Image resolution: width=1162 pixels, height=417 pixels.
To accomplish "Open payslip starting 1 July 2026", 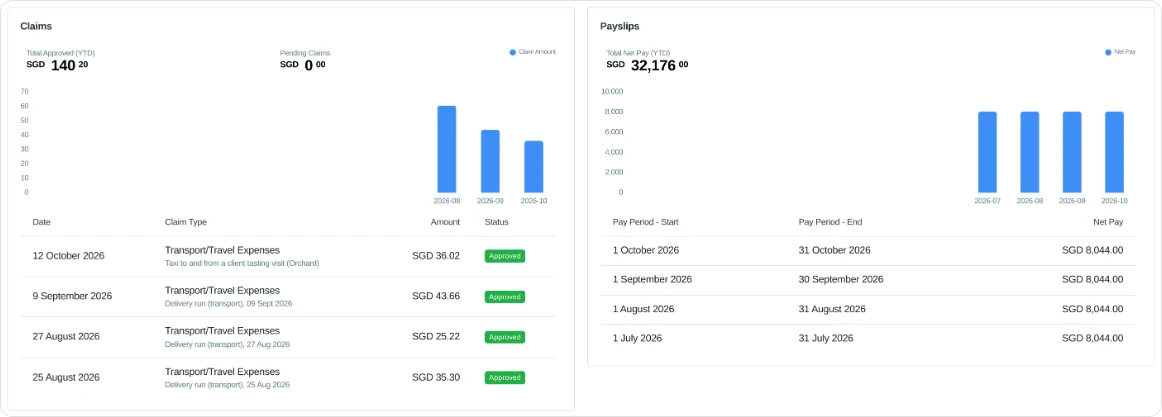I will tap(868, 338).
